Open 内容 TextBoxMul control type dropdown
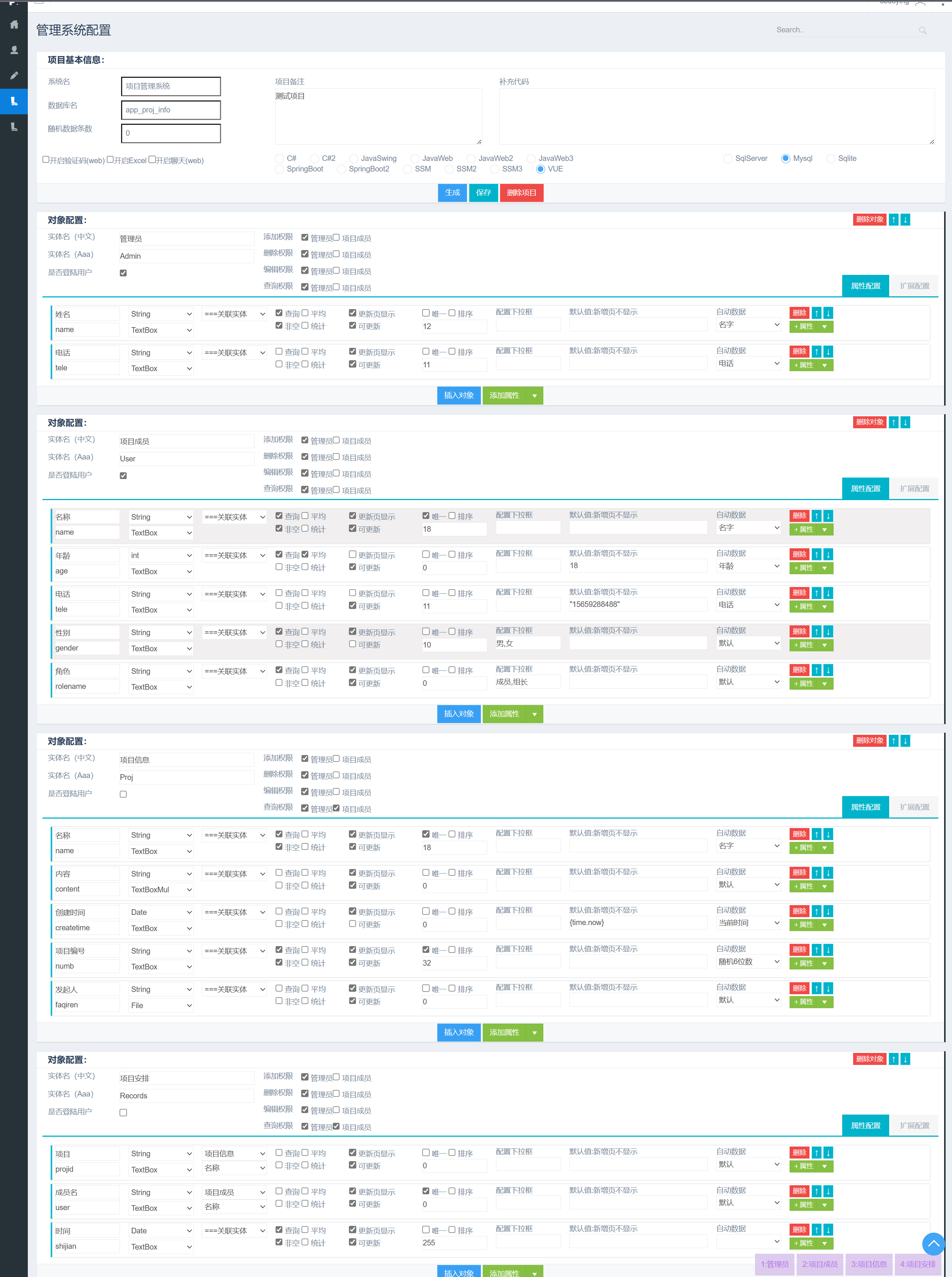Screen dimensions: 952x1277 (x=160, y=889)
